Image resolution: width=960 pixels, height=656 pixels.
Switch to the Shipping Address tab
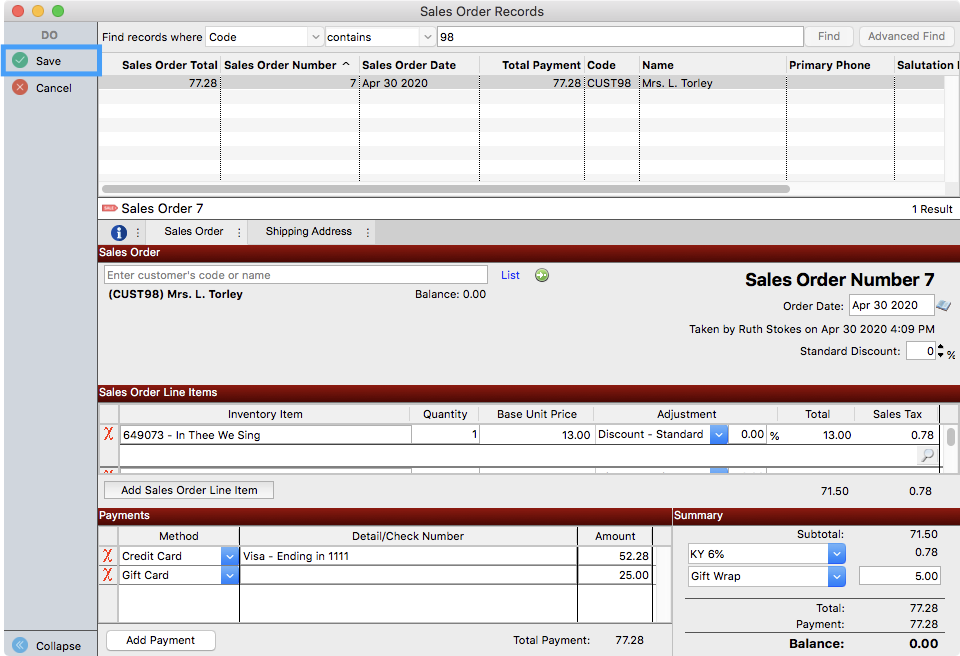[x=308, y=232]
